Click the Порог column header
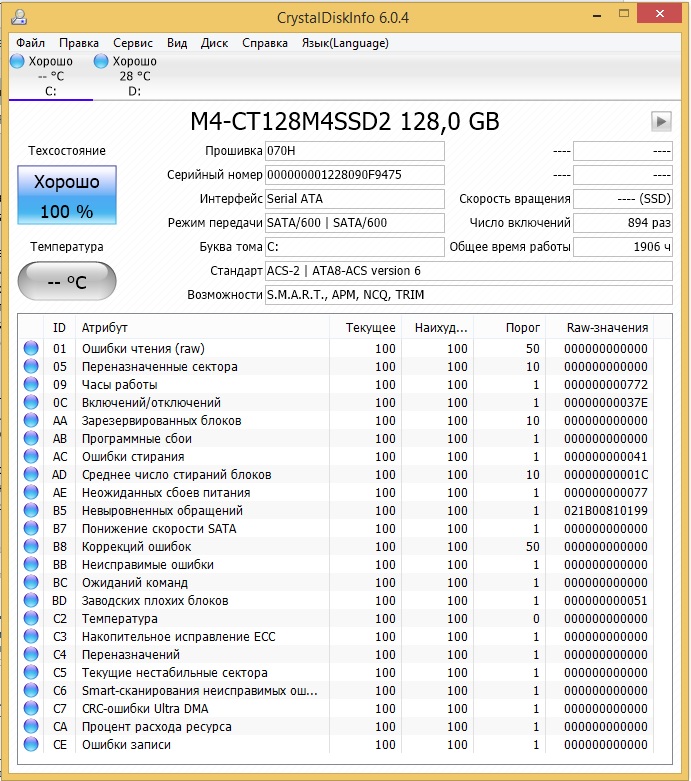The width and height of the screenshot is (691, 781). (509, 328)
